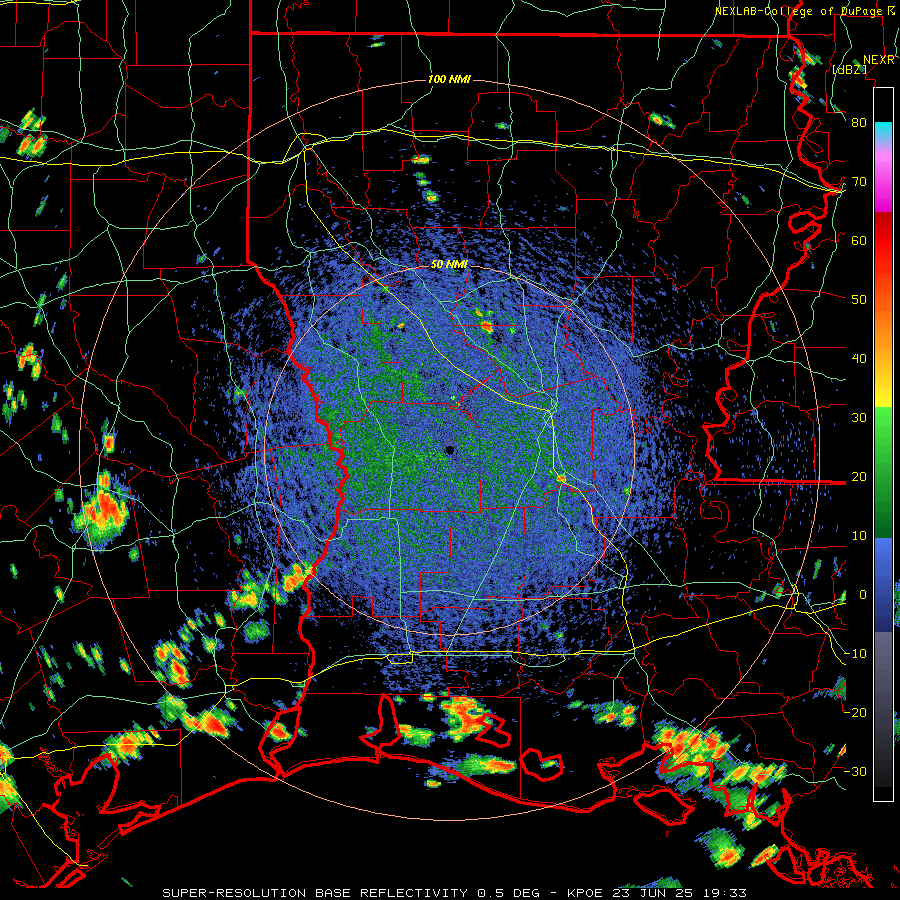Image resolution: width=900 pixels, height=900 pixels.
Task: Click the product title caption at bottom
Action: click(x=454, y=893)
